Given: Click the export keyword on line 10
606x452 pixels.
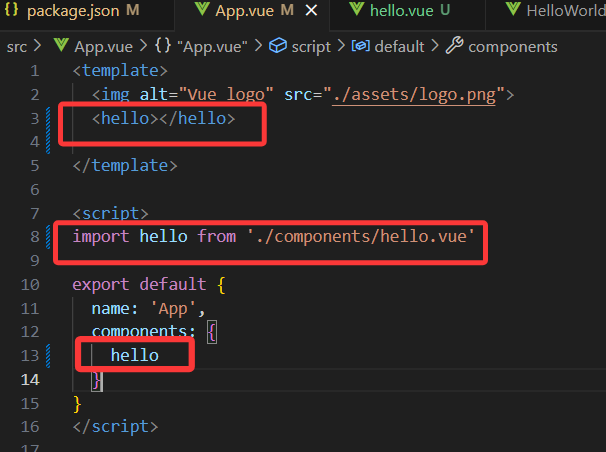Looking at the screenshot, I should [101, 285].
